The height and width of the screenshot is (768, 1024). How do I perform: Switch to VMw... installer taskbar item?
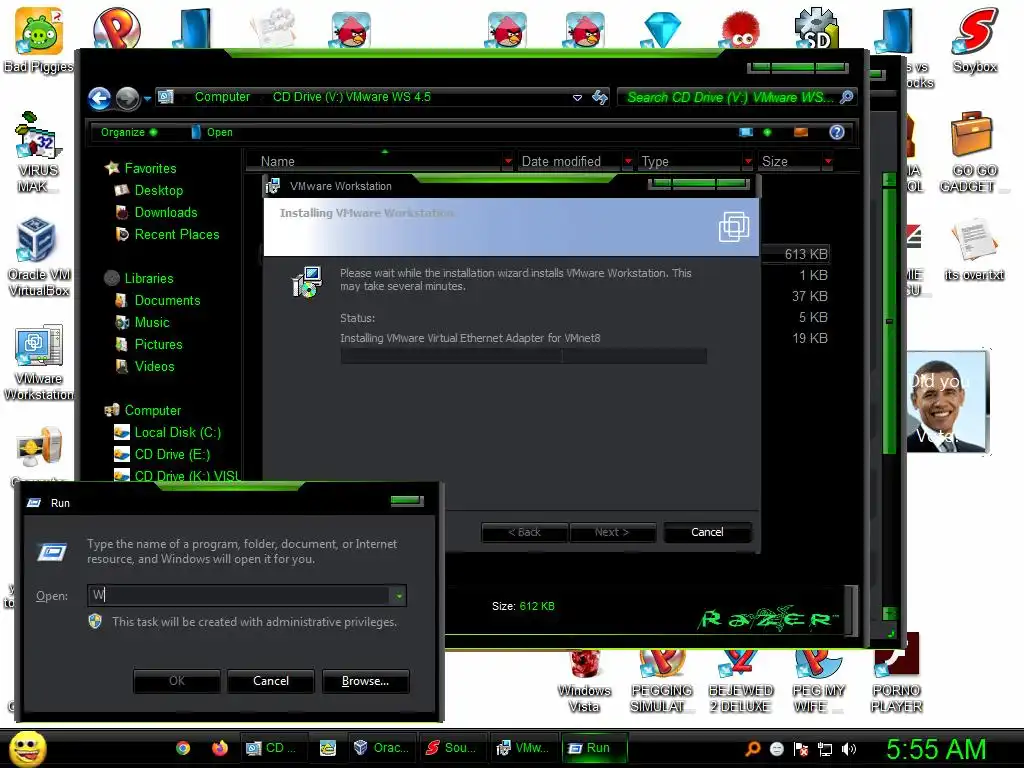[523, 748]
